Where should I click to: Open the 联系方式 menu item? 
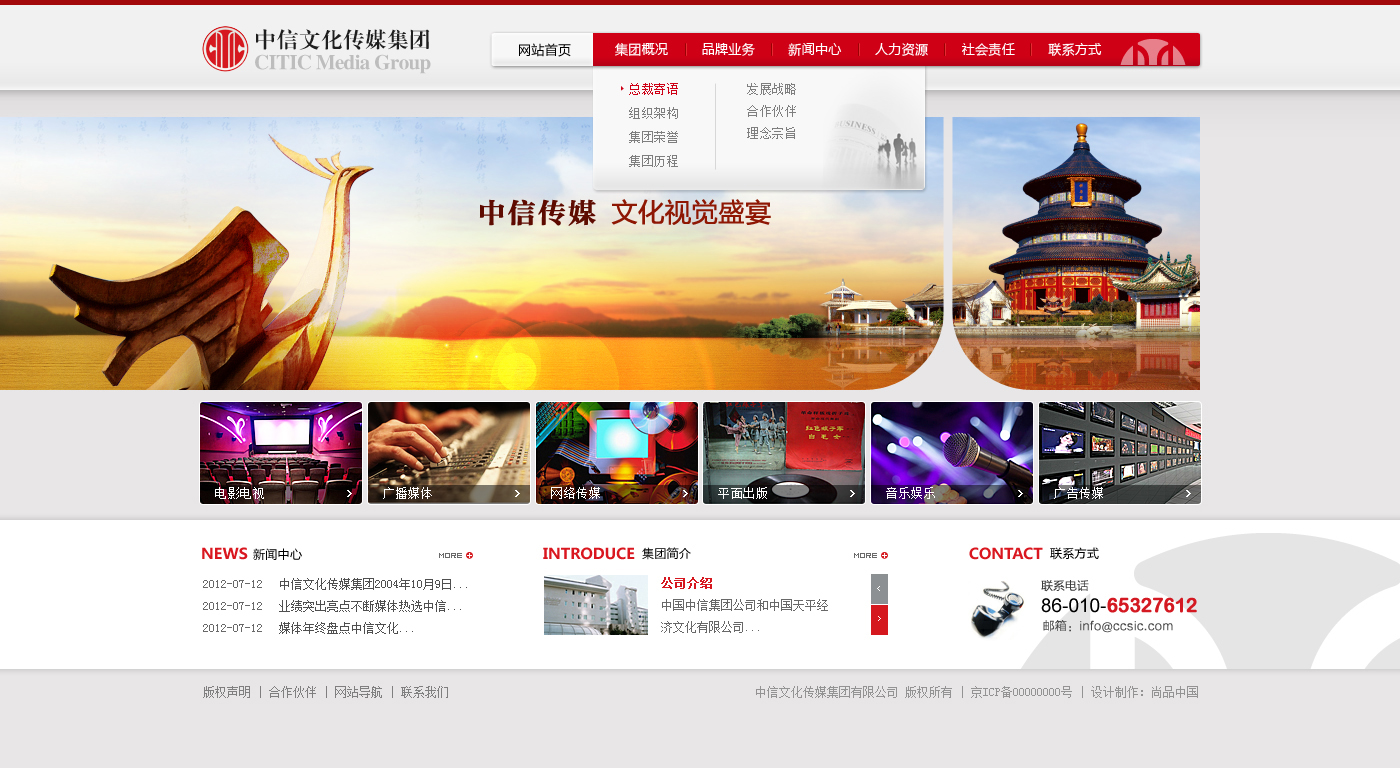1074,49
